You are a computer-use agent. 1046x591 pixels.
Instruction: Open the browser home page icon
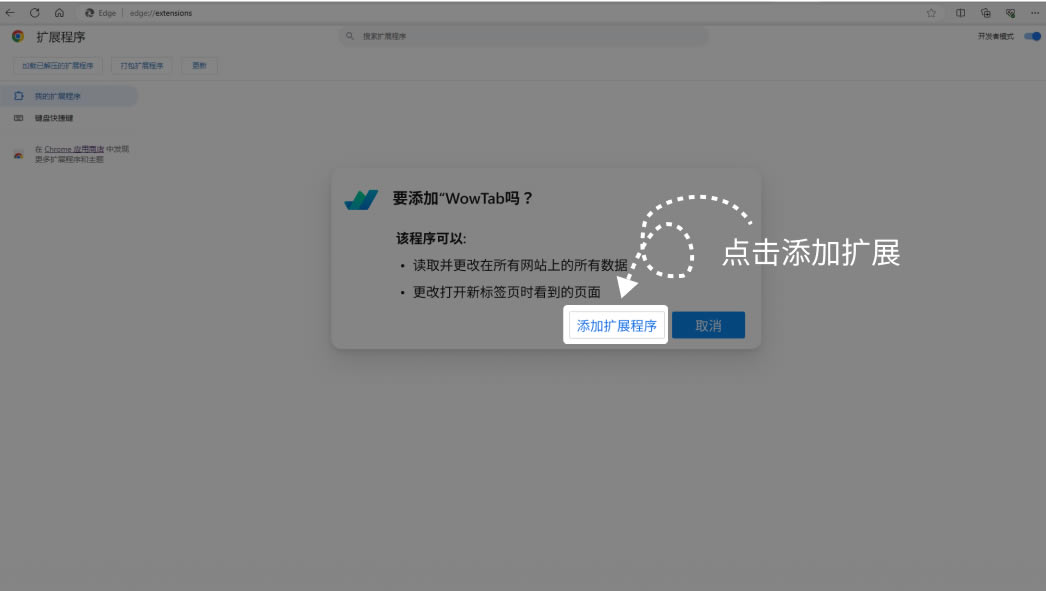pyautogui.click(x=59, y=13)
